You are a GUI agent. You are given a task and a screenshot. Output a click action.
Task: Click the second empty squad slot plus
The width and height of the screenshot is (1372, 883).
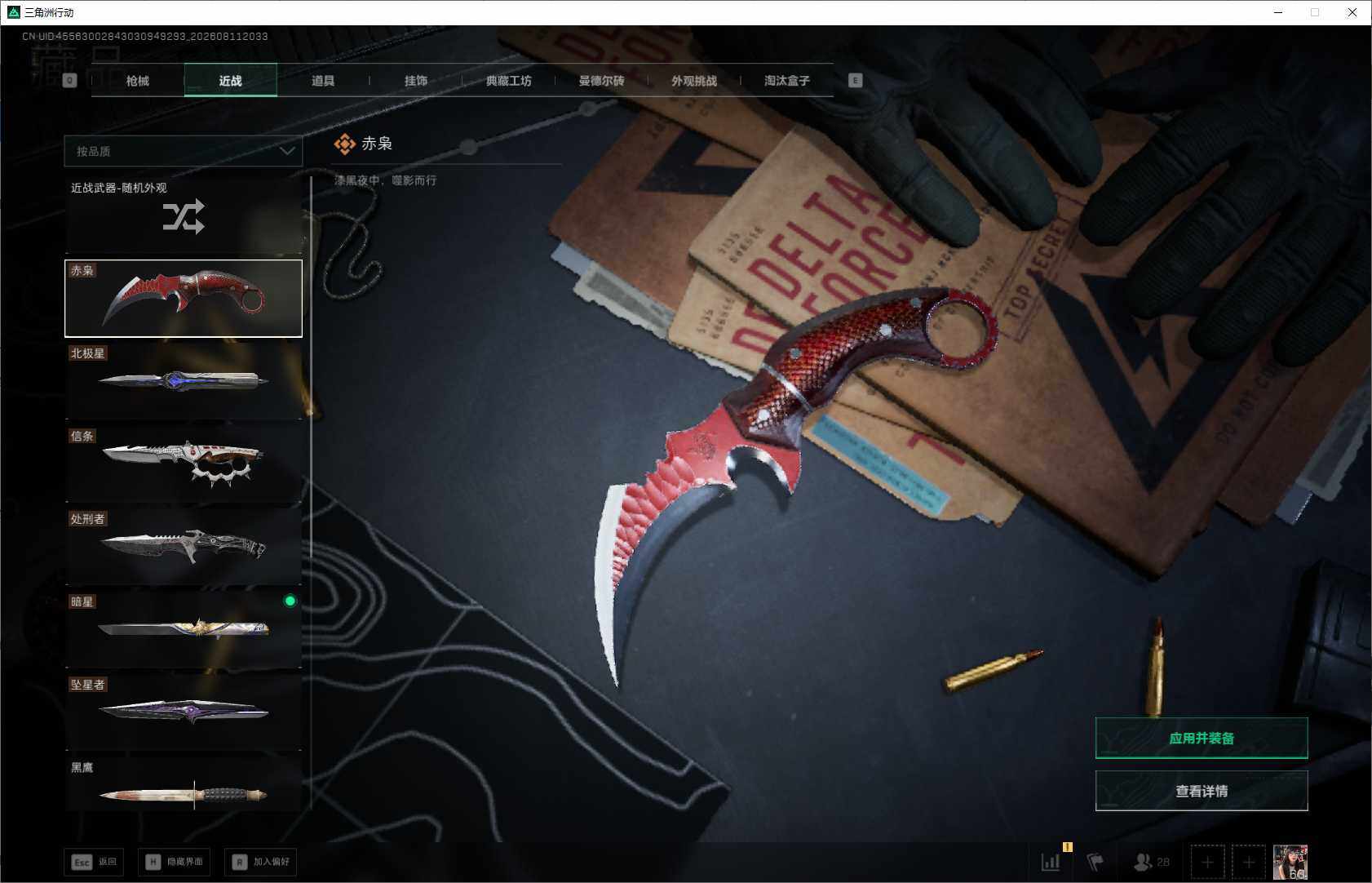(1249, 862)
